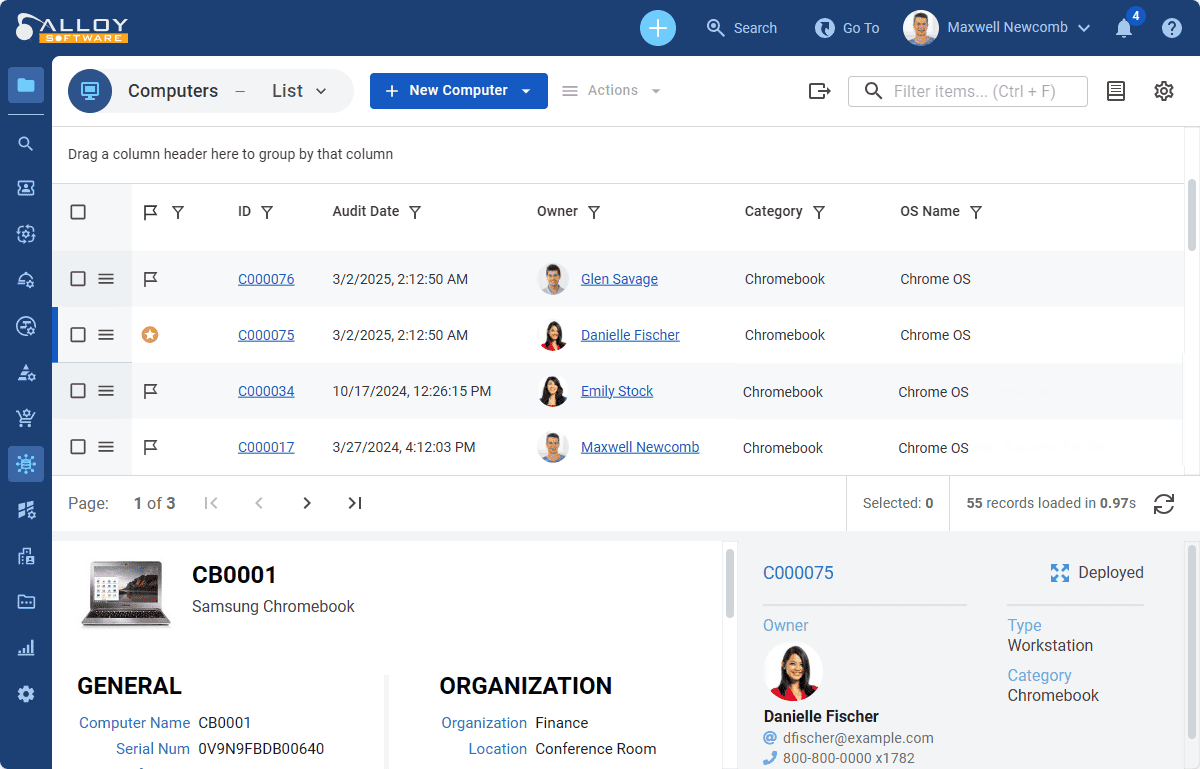Open the Actions menu
Screen dimensions: 1200x769
pyautogui.click(x=612, y=91)
